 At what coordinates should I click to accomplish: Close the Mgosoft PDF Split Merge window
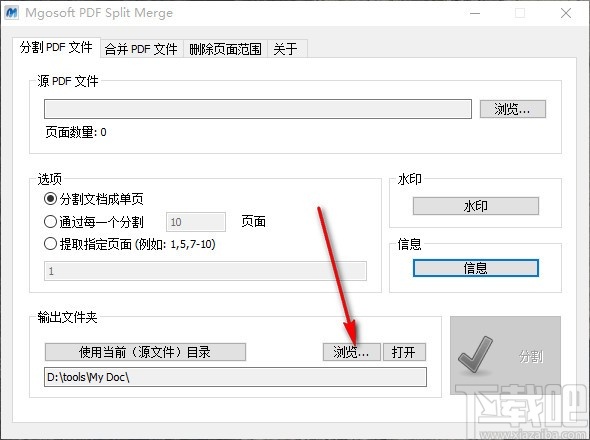pos(566,13)
